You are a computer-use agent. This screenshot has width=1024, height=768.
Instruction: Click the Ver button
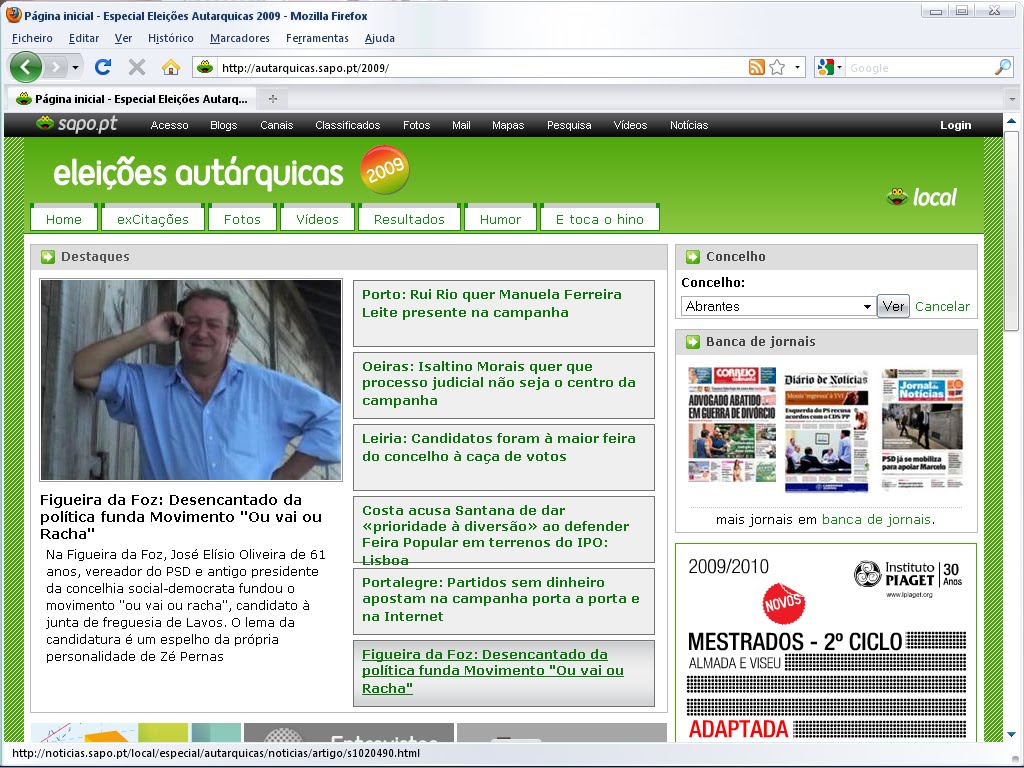pos(893,306)
